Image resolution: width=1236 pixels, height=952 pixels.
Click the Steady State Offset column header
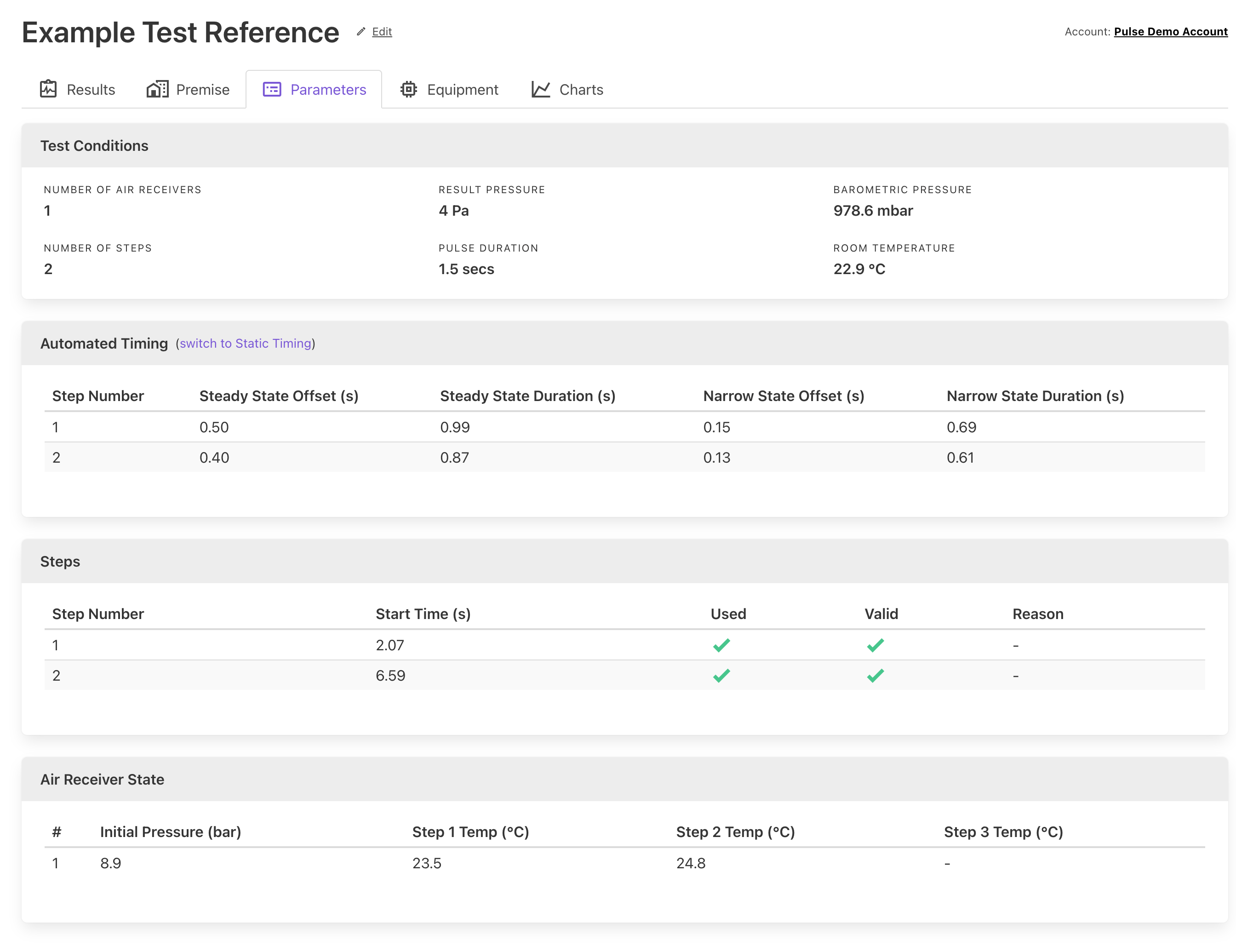click(279, 396)
